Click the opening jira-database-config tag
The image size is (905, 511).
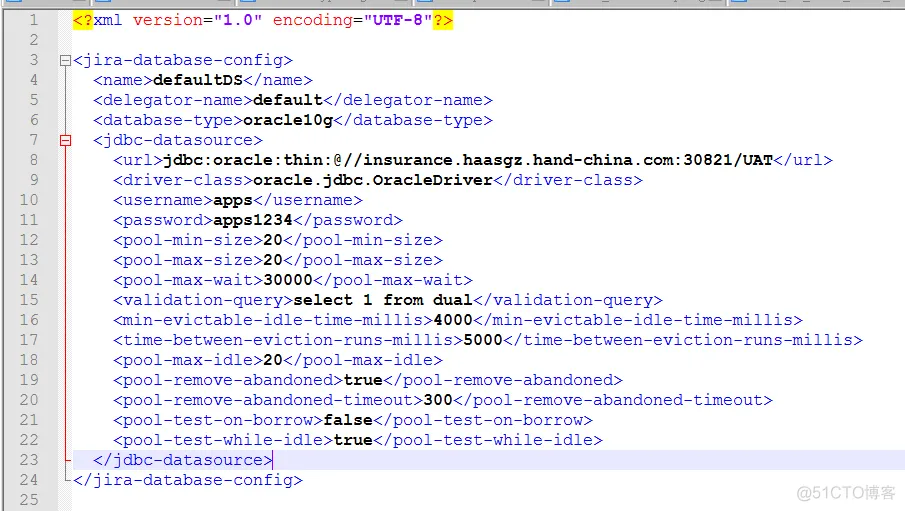pos(183,60)
